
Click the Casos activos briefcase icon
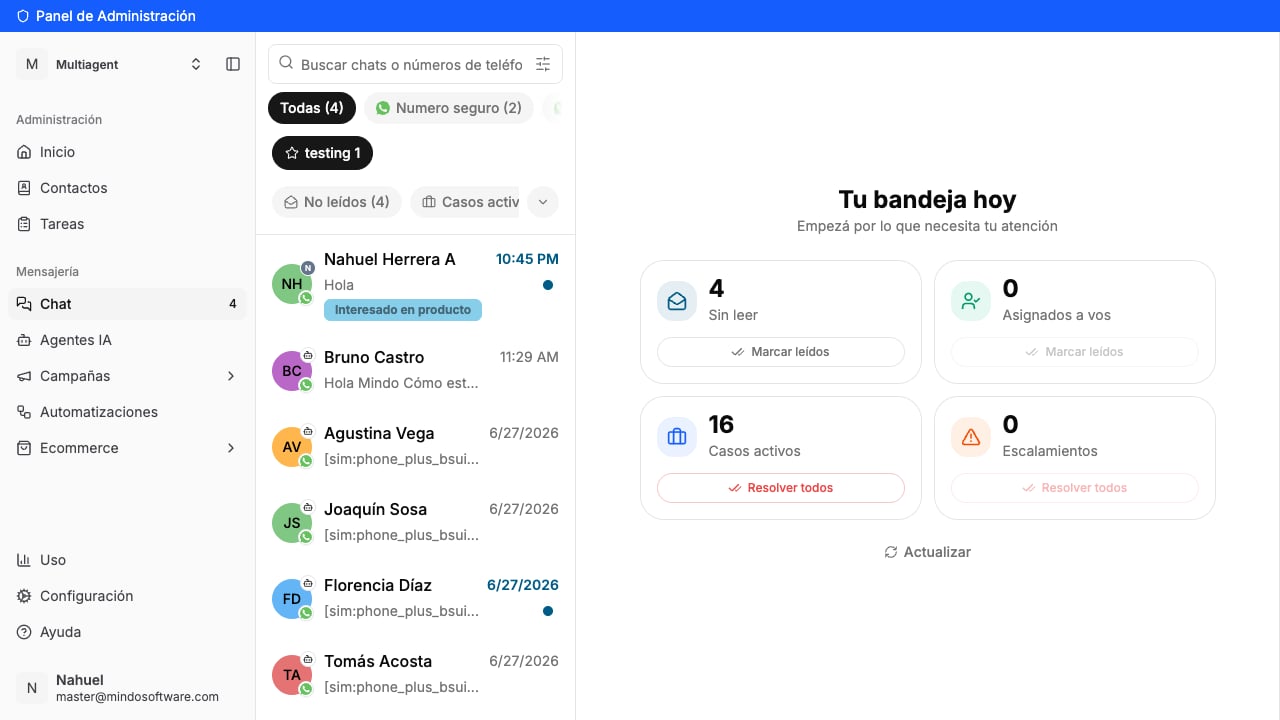(677, 437)
